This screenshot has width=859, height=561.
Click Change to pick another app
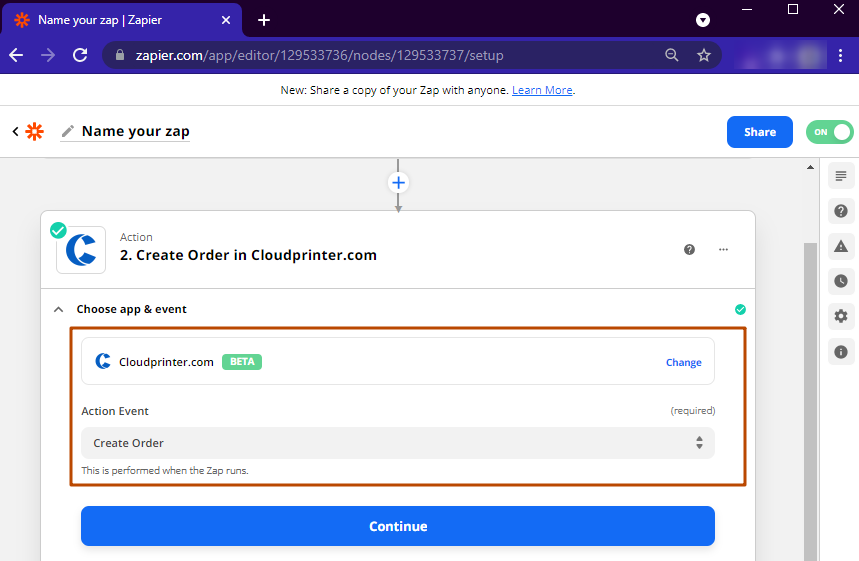pyautogui.click(x=684, y=362)
